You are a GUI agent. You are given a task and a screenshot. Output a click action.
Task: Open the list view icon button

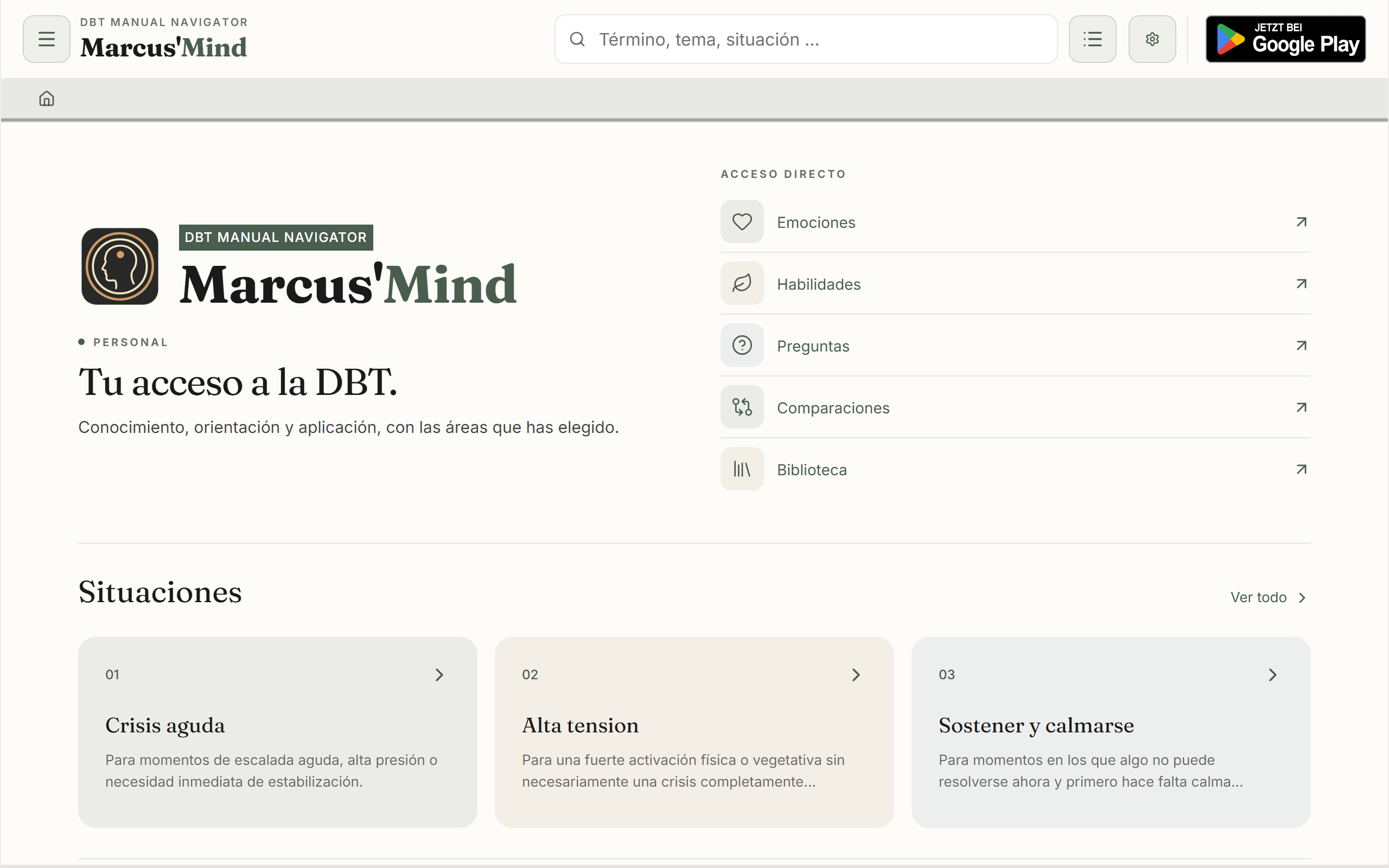click(1092, 39)
